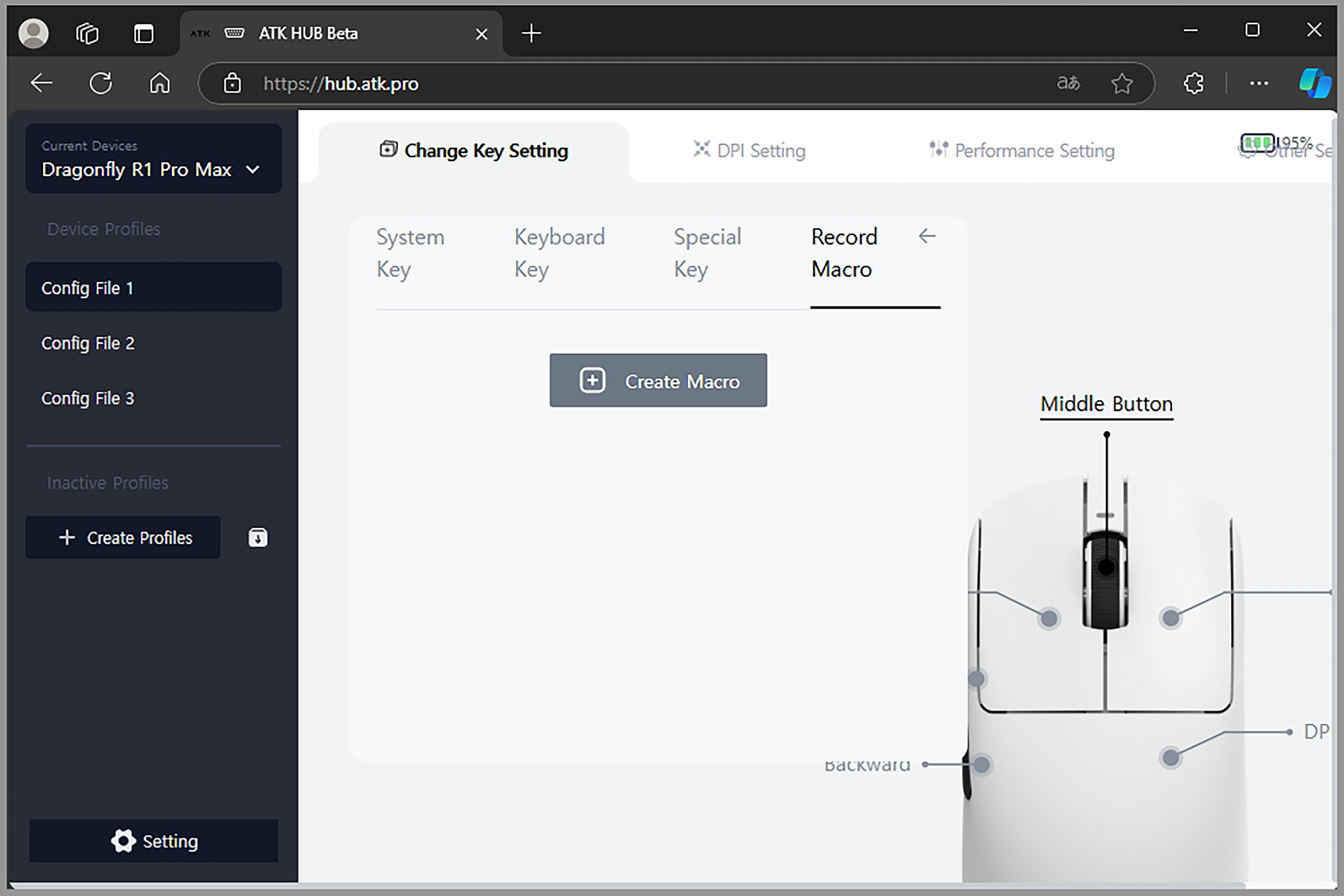
Task: Click the Create Profiles button
Action: click(x=123, y=537)
